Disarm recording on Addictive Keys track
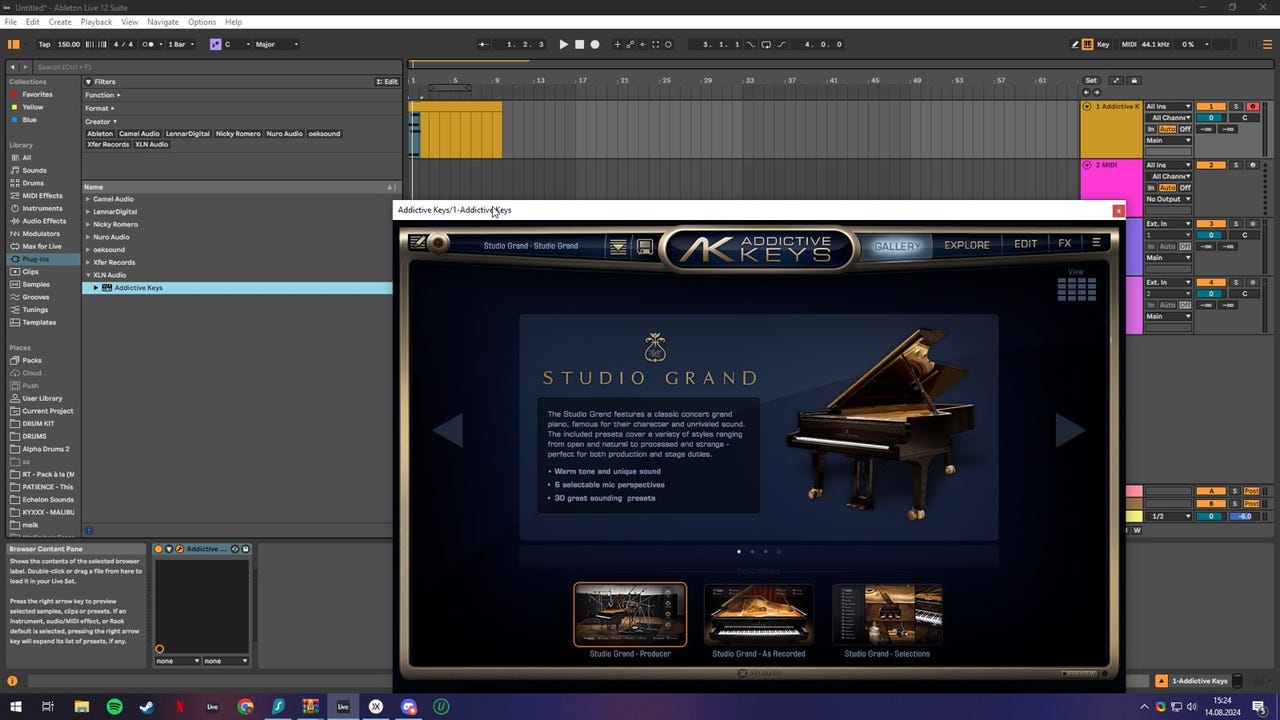The image size is (1280, 720). [1252, 106]
